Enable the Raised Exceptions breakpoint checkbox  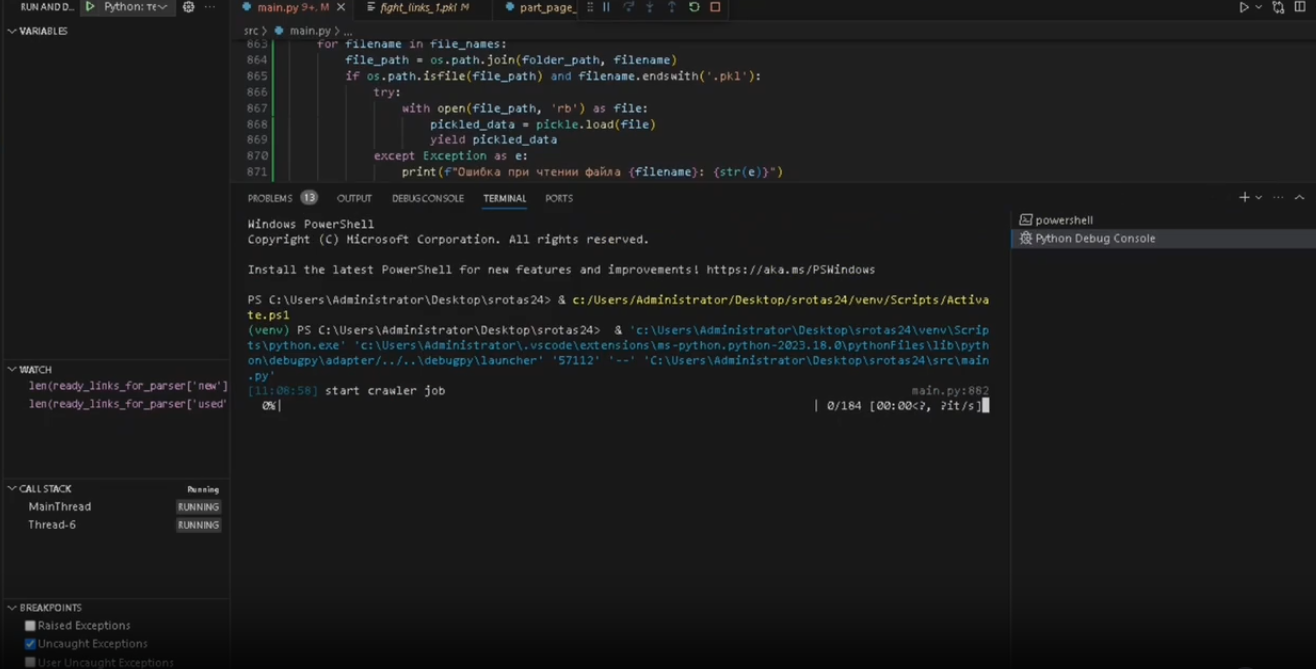click(x=30, y=626)
